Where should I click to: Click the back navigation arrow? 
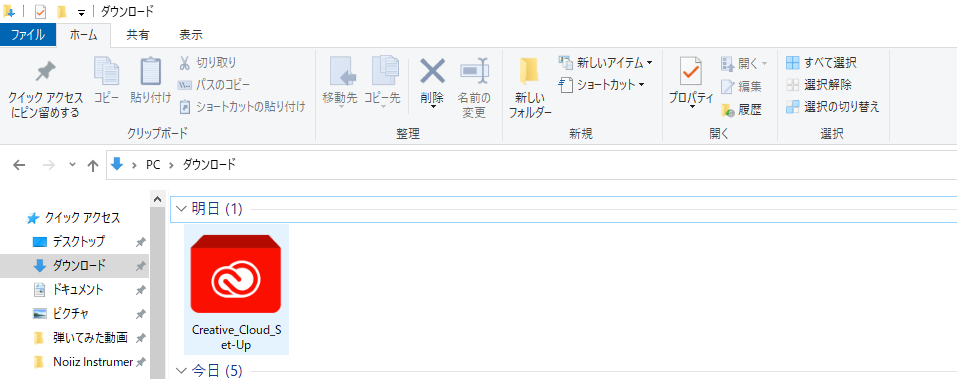tap(20, 165)
